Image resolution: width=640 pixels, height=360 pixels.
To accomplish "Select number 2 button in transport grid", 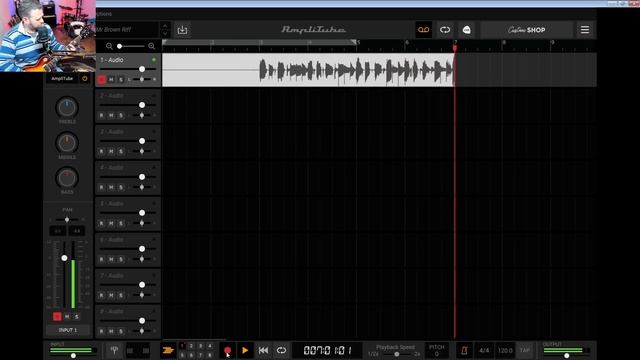I will (x=191, y=346).
